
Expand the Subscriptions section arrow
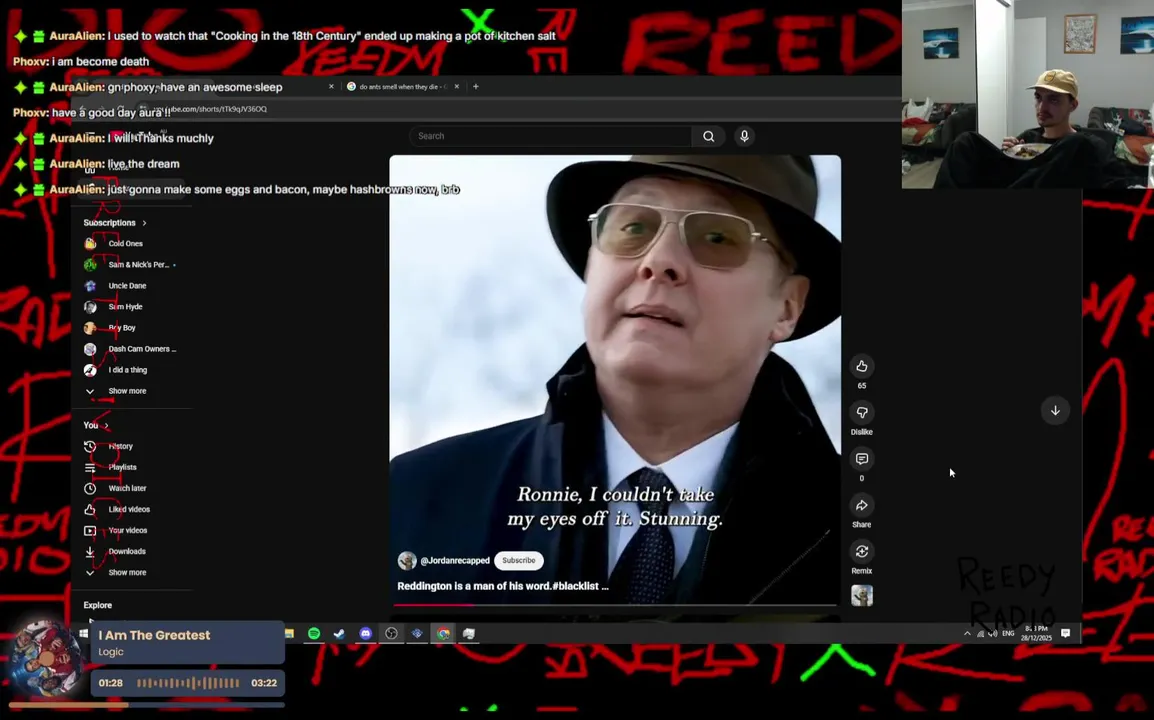click(x=144, y=222)
